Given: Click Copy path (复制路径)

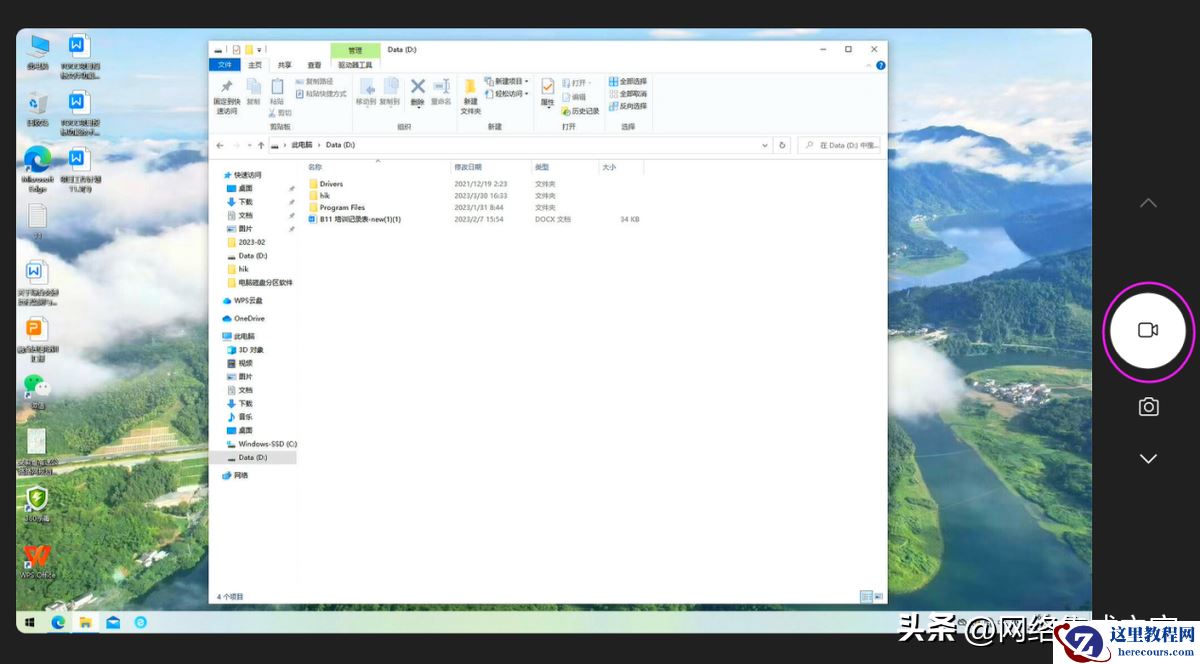Looking at the screenshot, I should click(314, 82).
